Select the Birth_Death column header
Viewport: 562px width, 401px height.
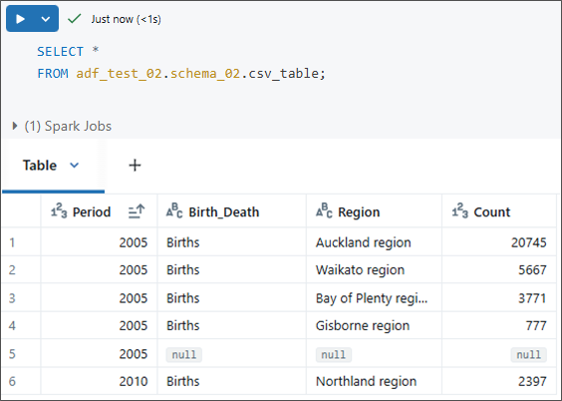click(x=232, y=211)
